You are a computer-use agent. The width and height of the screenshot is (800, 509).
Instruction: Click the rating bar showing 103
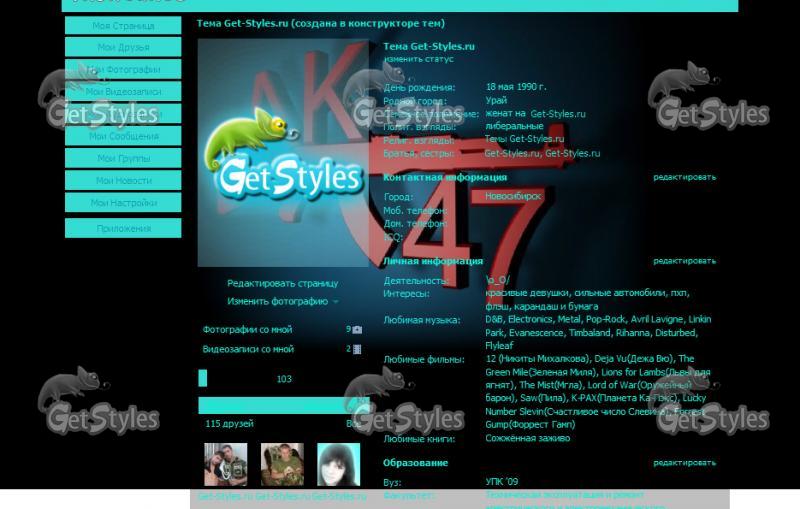point(283,379)
